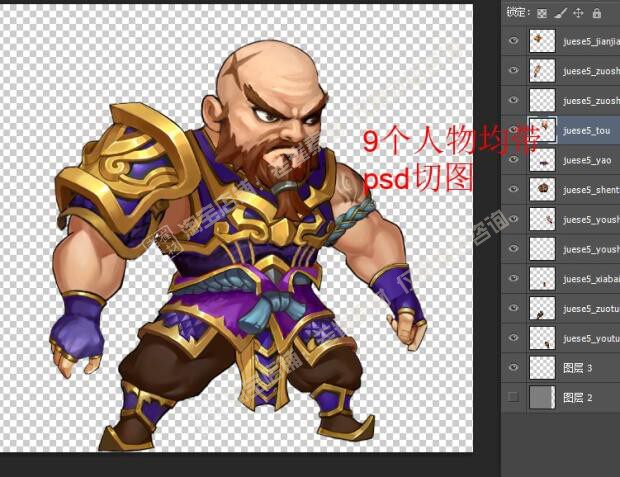
Task: Toggle eye icon for juese5_youtu layer
Action: 514,337
